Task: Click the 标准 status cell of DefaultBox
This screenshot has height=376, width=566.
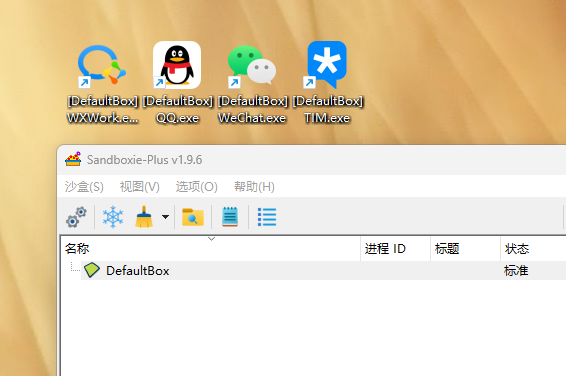Action: 516,270
